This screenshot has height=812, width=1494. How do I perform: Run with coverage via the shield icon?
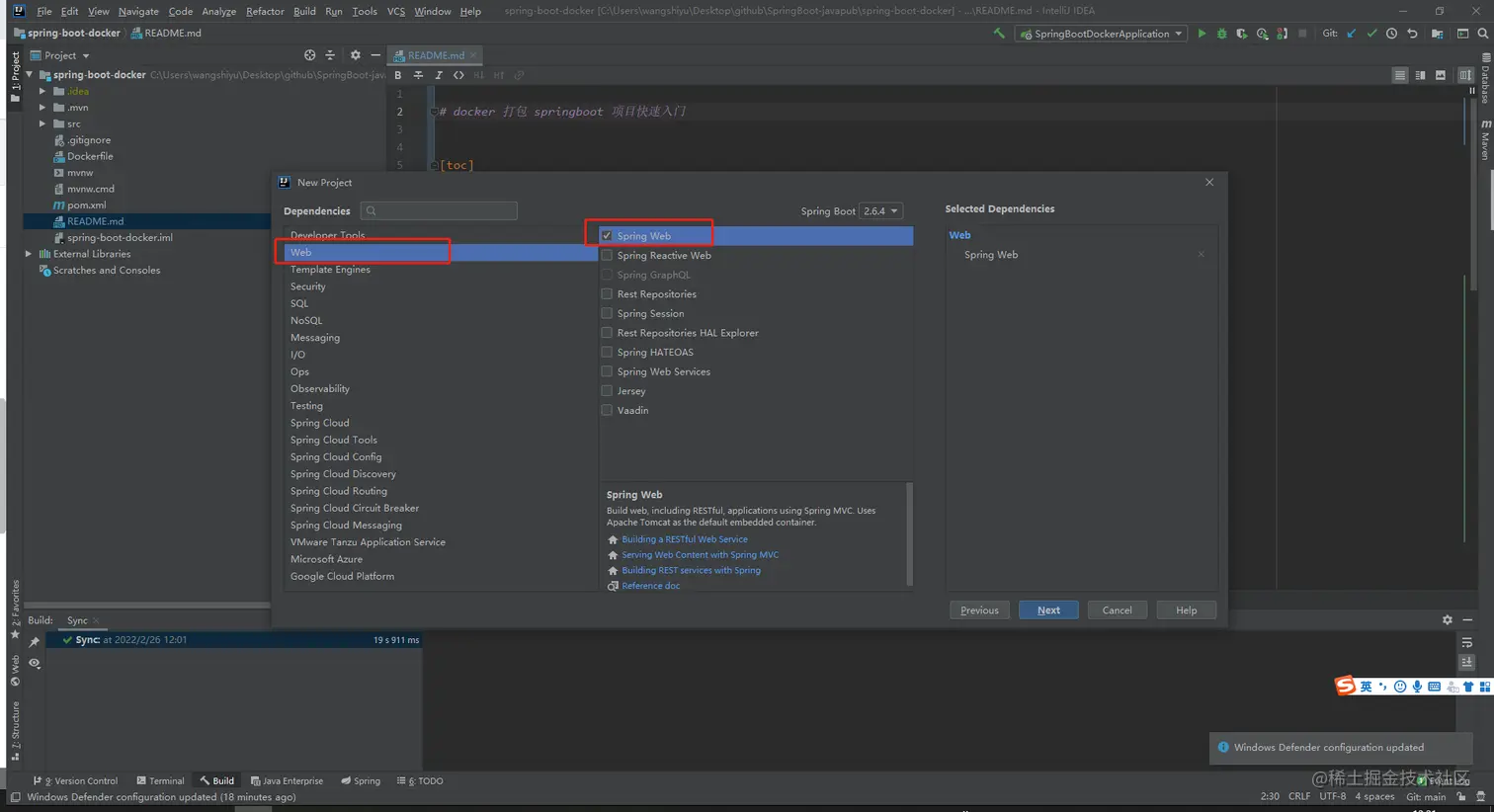click(x=1241, y=34)
